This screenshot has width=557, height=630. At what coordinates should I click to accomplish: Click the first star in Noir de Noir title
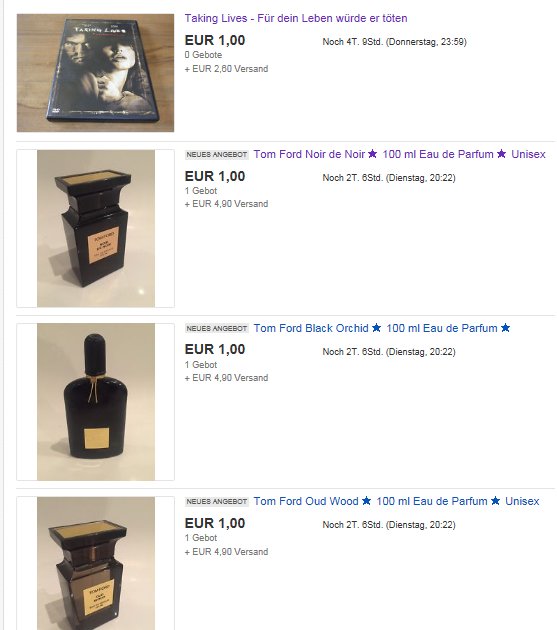[x=373, y=153]
